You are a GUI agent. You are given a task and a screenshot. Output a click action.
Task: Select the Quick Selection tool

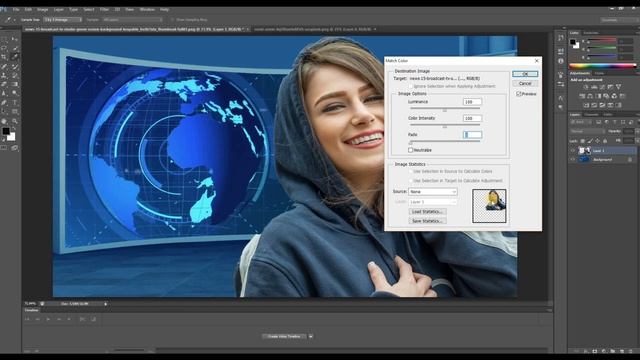[15, 48]
